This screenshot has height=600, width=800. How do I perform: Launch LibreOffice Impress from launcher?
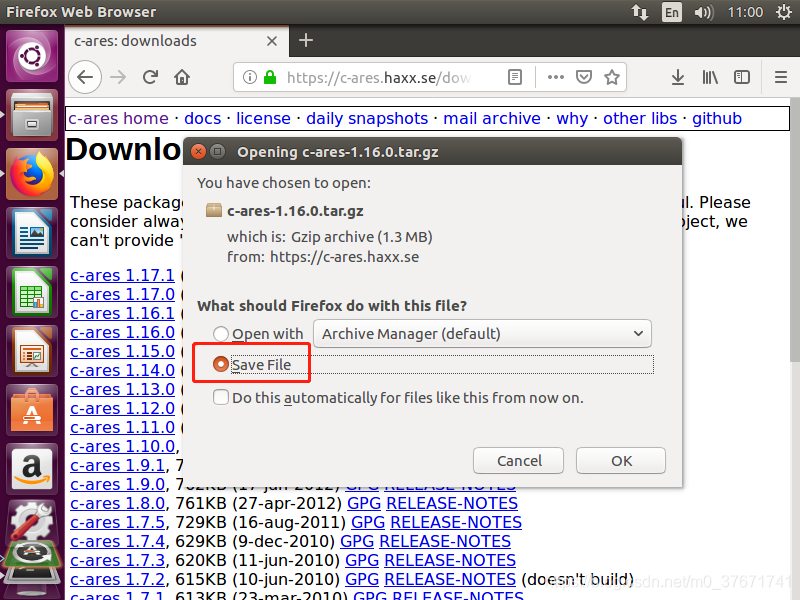coord(32,352)
